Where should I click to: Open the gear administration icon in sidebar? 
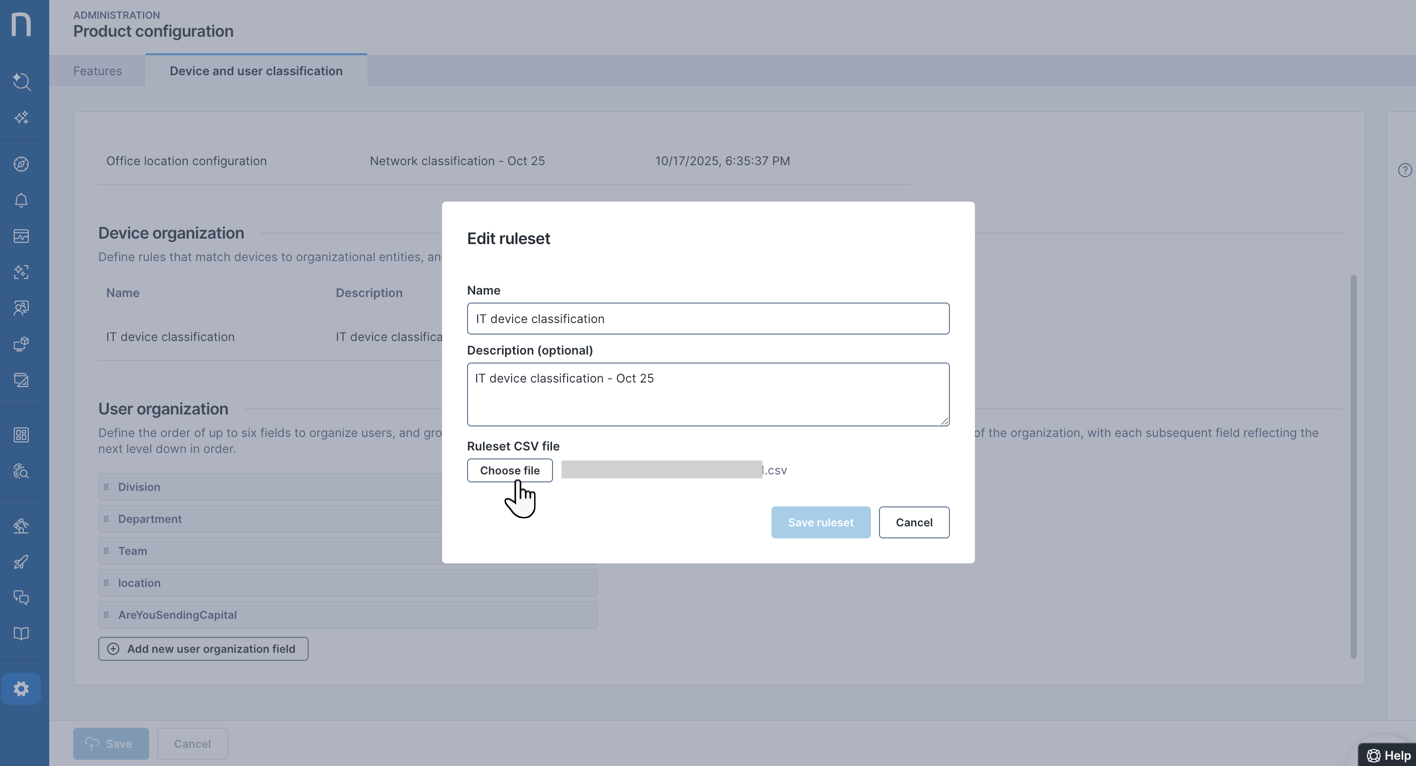[x=21, y=689]
